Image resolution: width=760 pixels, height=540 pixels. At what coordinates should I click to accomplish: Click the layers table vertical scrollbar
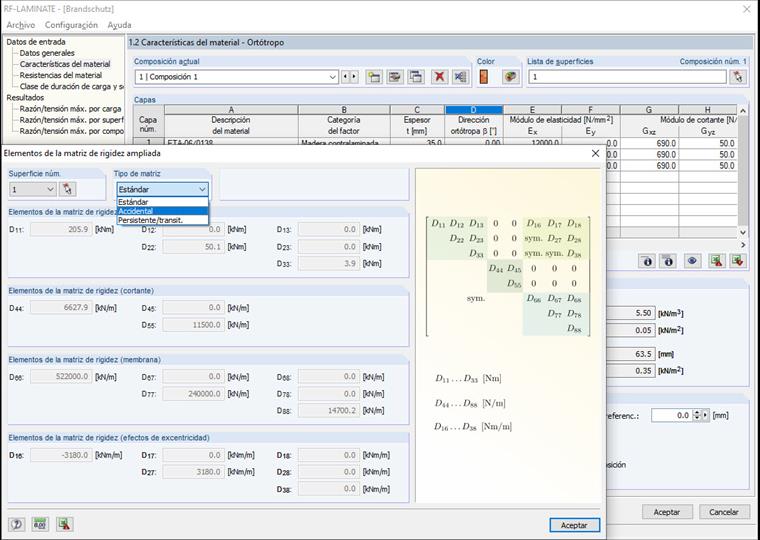coord(743,172)
